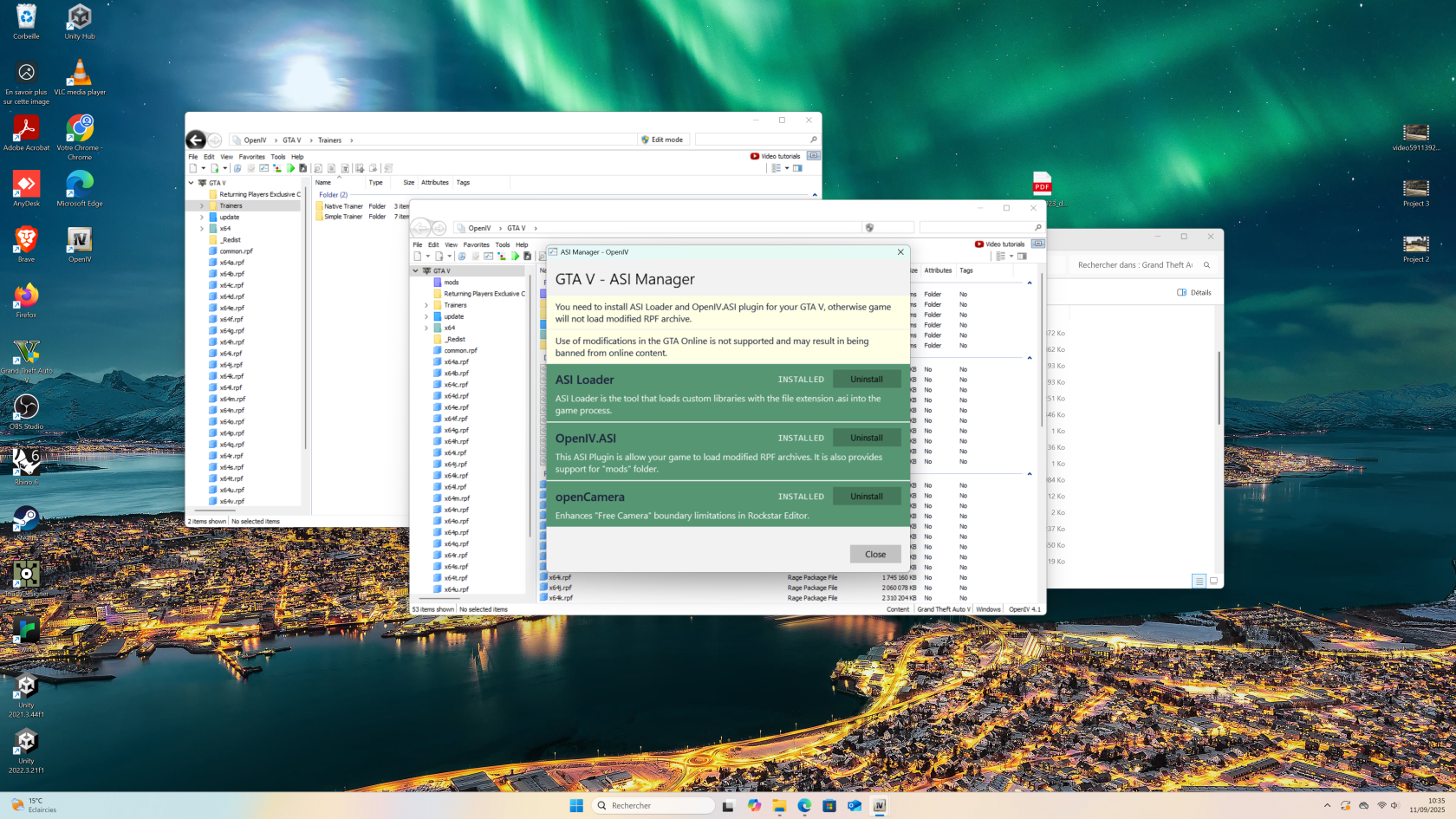Click the OpenIV icon in the taskbar

[x=879, y=805]
